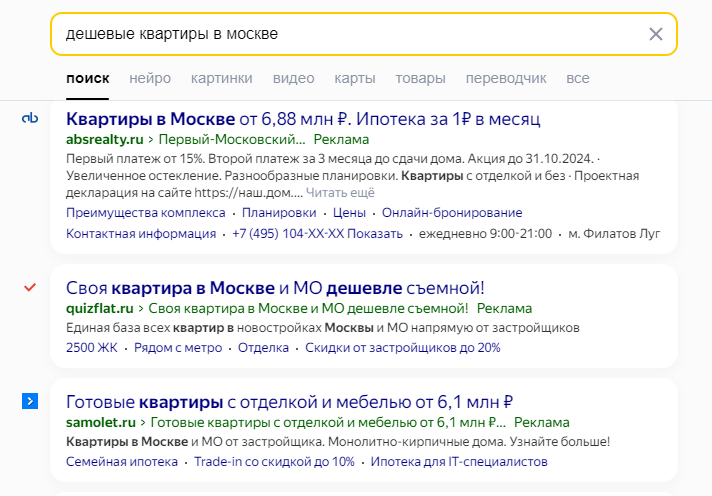Switch to the 'карты' tab
The width and height of the screenshot is (712, 496).
355,78
